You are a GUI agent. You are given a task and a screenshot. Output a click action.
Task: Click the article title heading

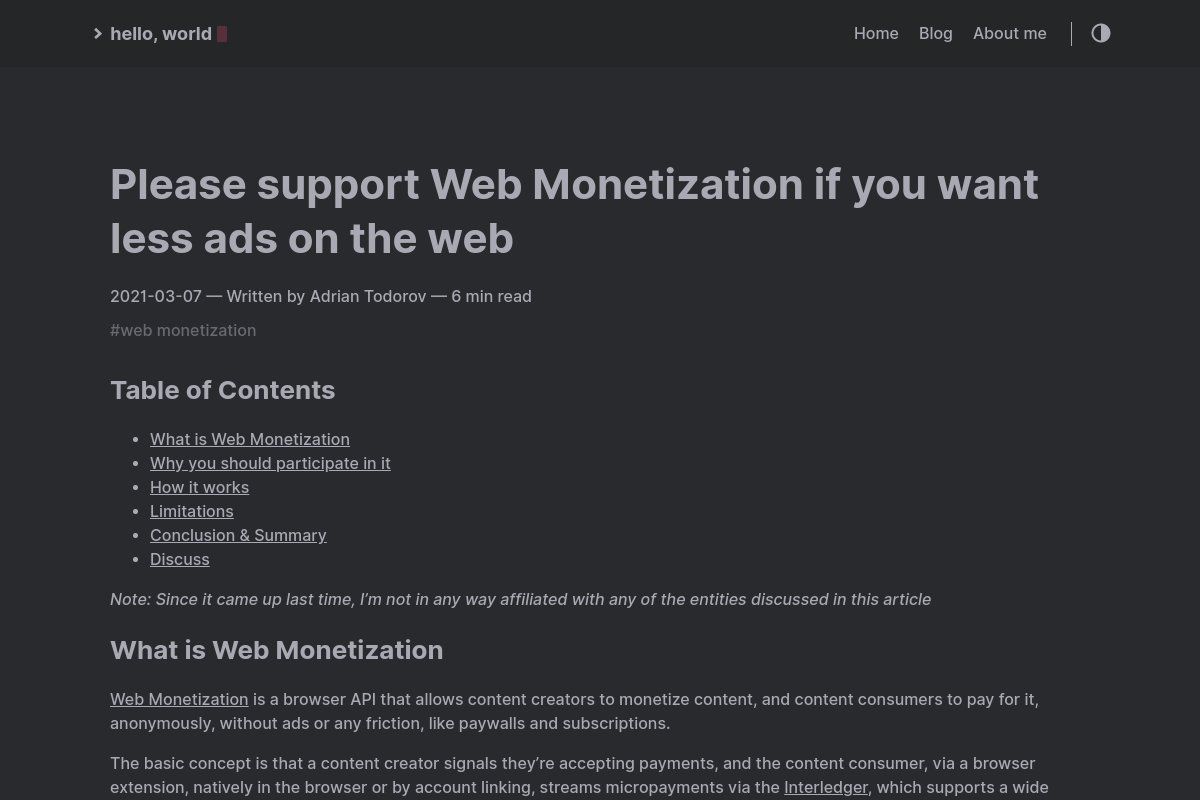coord(574,211)
